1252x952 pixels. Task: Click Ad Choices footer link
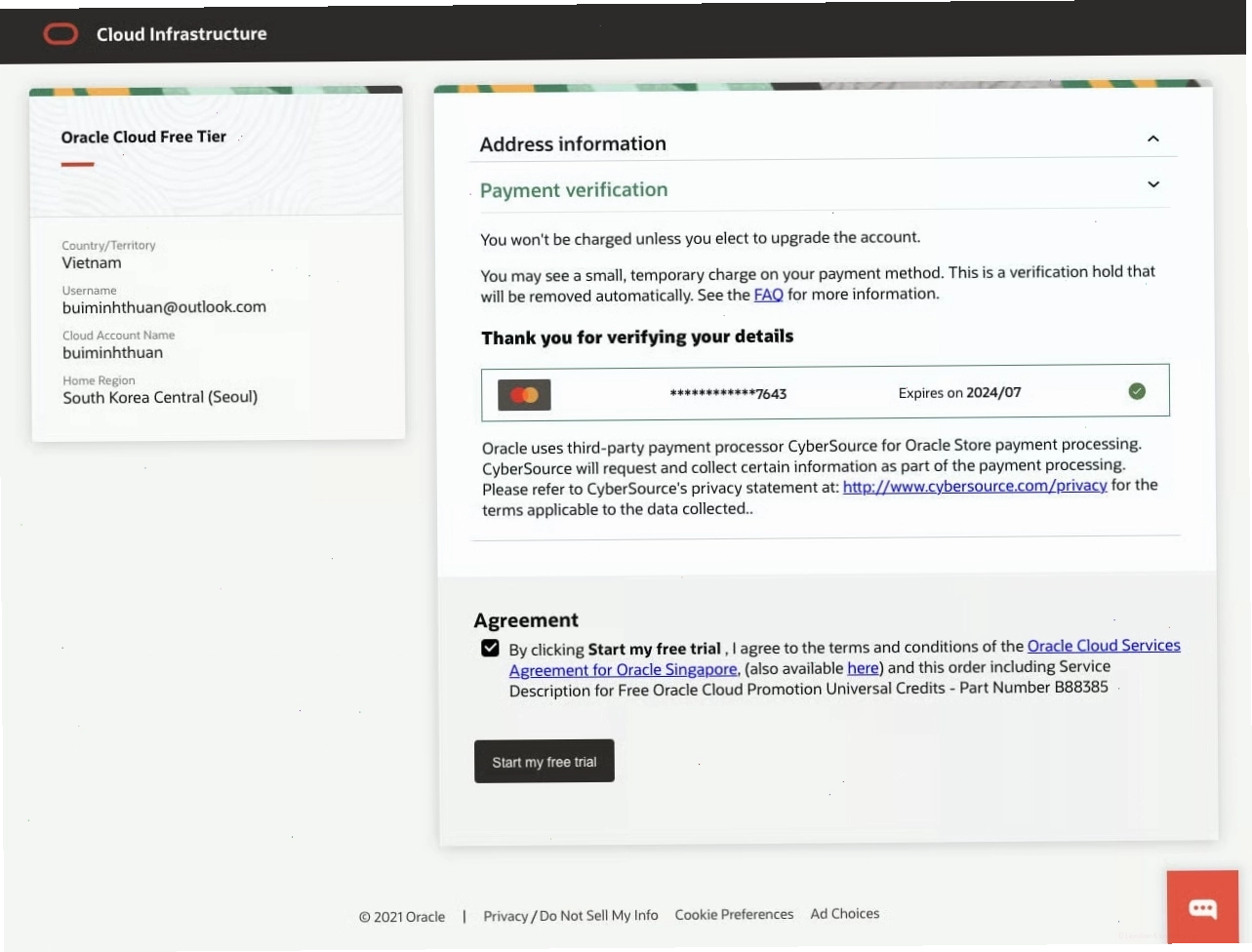tap(845, 914)
